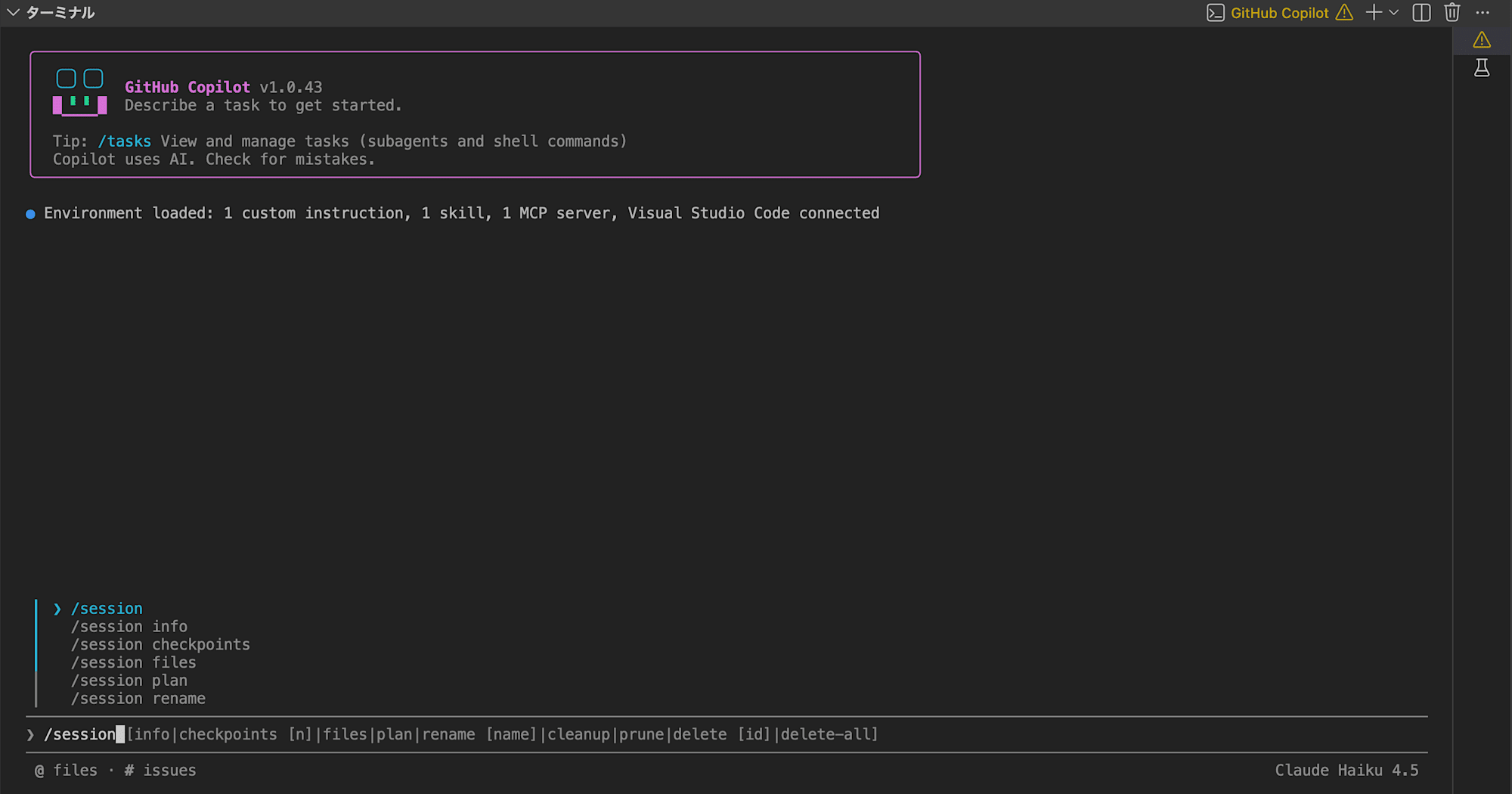Image resolution: width=1512 pixels, height=794 pixels.
Task: Click the warning triangle beside GitHub Copilot
Action: [1344, 13]
